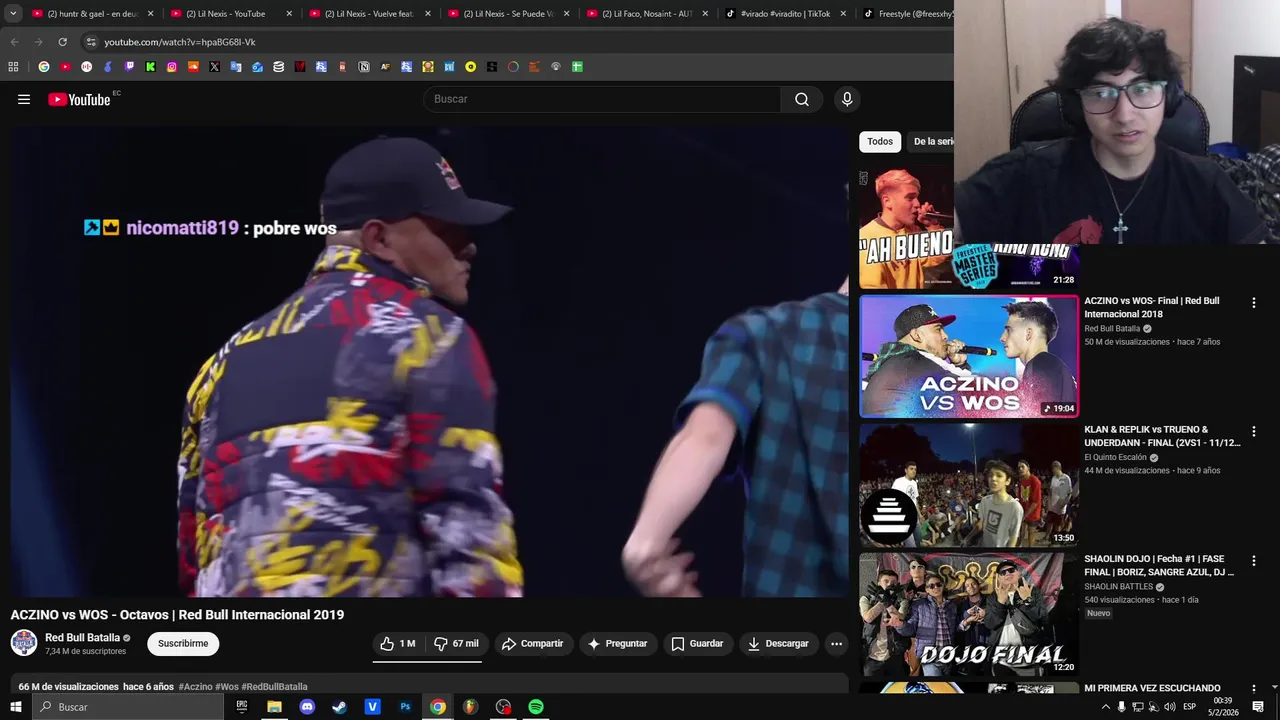Viewport: 1280px width, 720px height.
Task: Open the Twitch bookmark
Action: [x=129, y=67]
